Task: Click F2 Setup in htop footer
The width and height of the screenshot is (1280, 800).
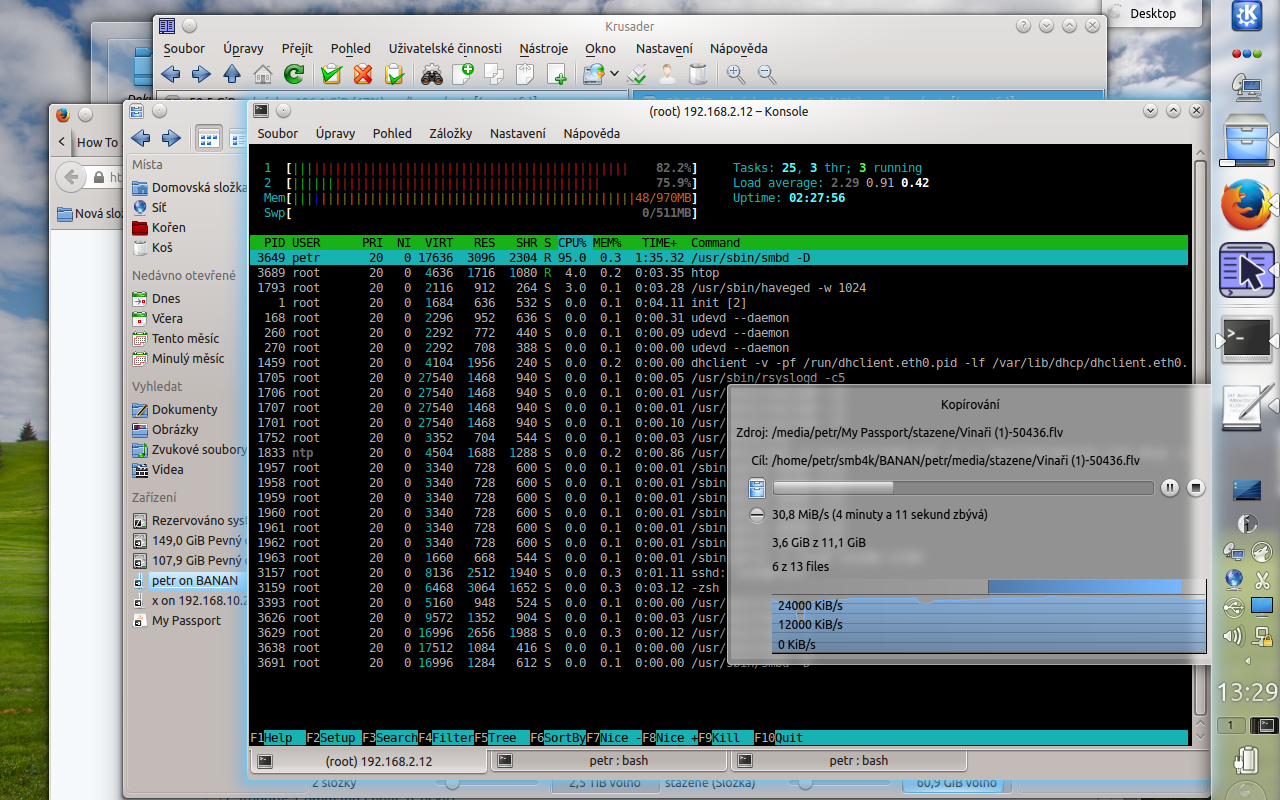Action: (x=334, y=738)
